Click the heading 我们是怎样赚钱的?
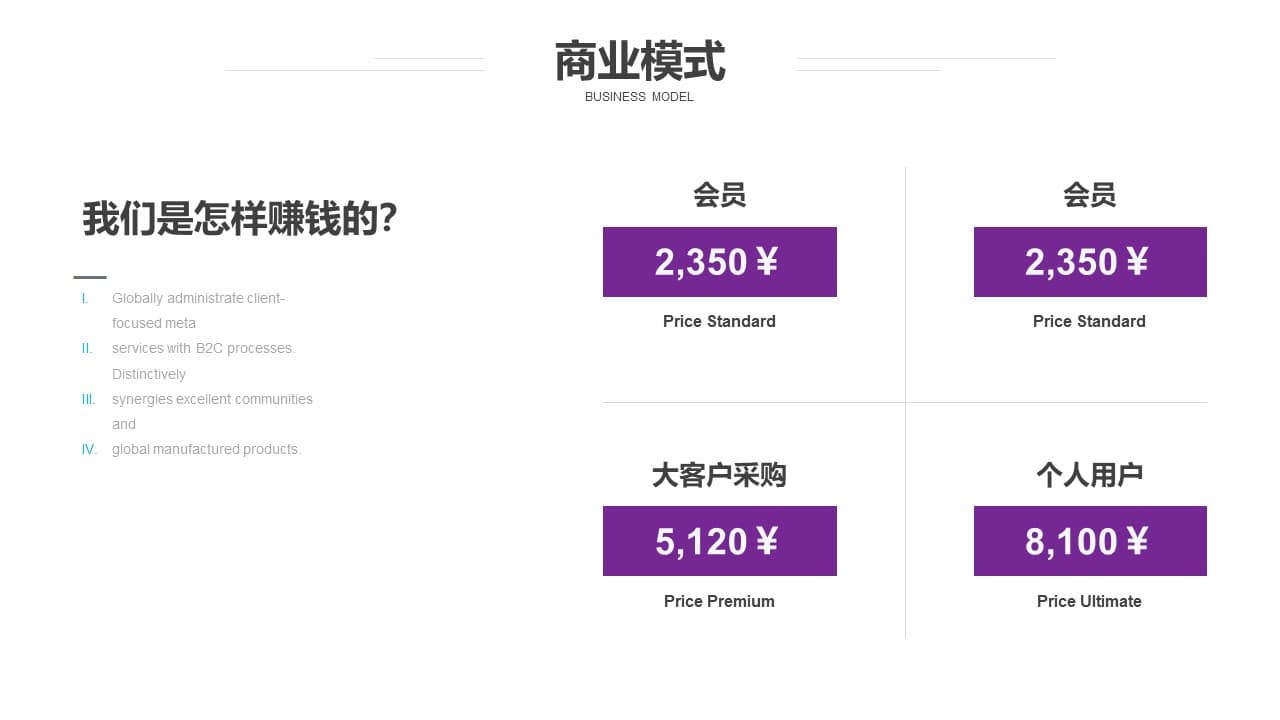 (240, 218)
